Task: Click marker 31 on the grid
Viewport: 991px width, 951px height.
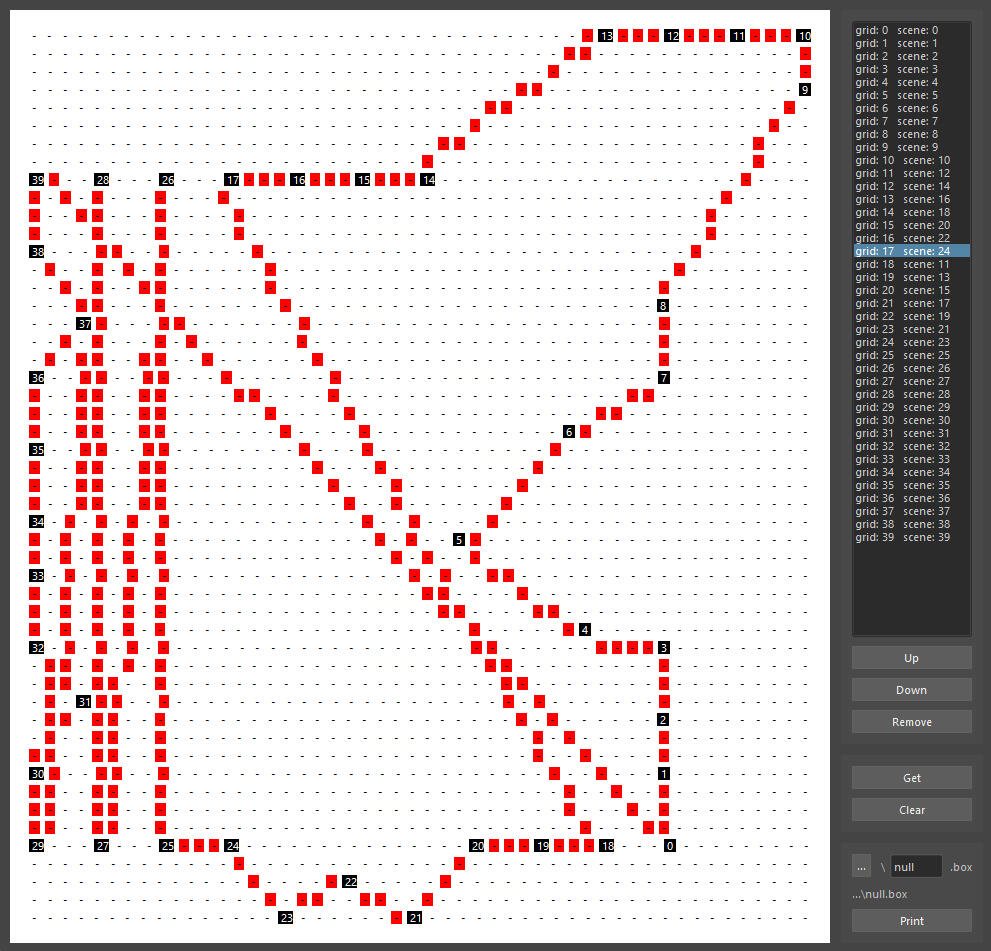Action: (85, 702)
